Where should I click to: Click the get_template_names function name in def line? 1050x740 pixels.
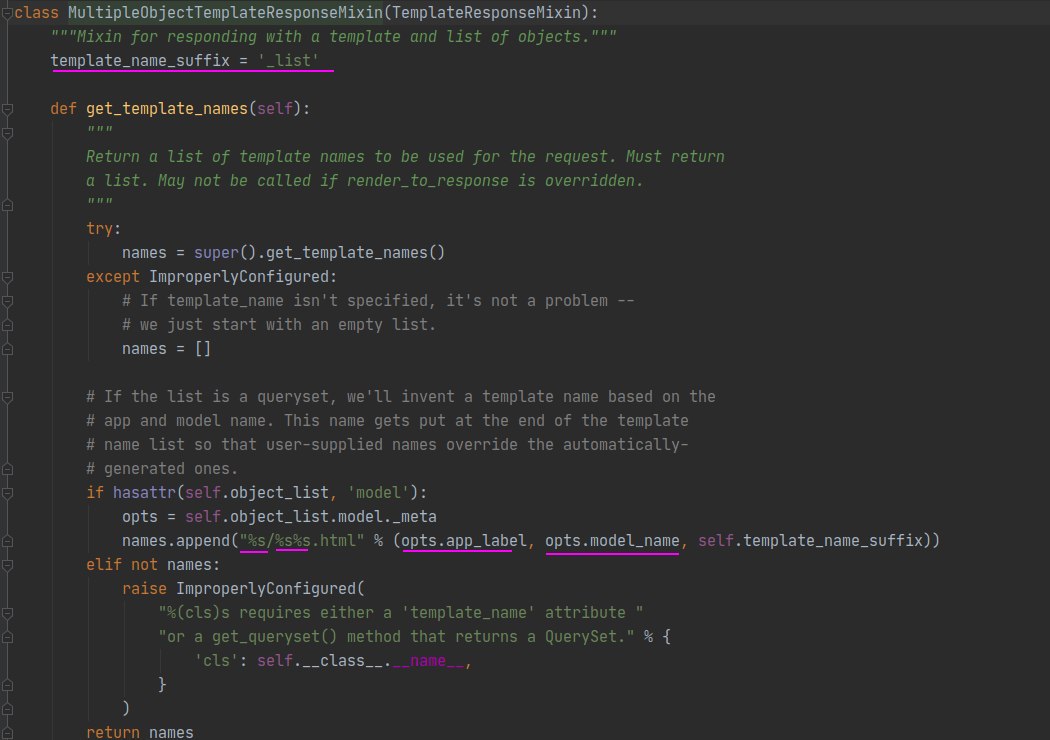click(x=167, y=108)
